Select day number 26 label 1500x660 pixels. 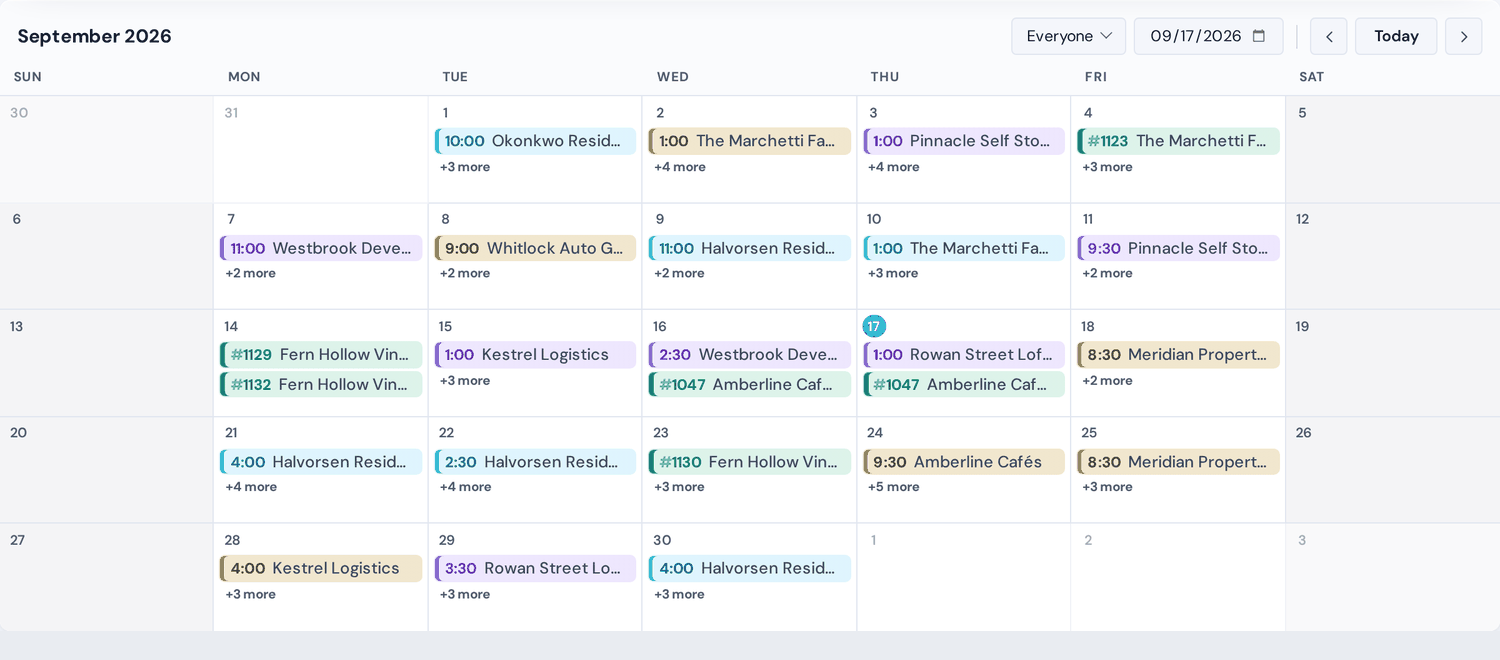coord(1303,433)
